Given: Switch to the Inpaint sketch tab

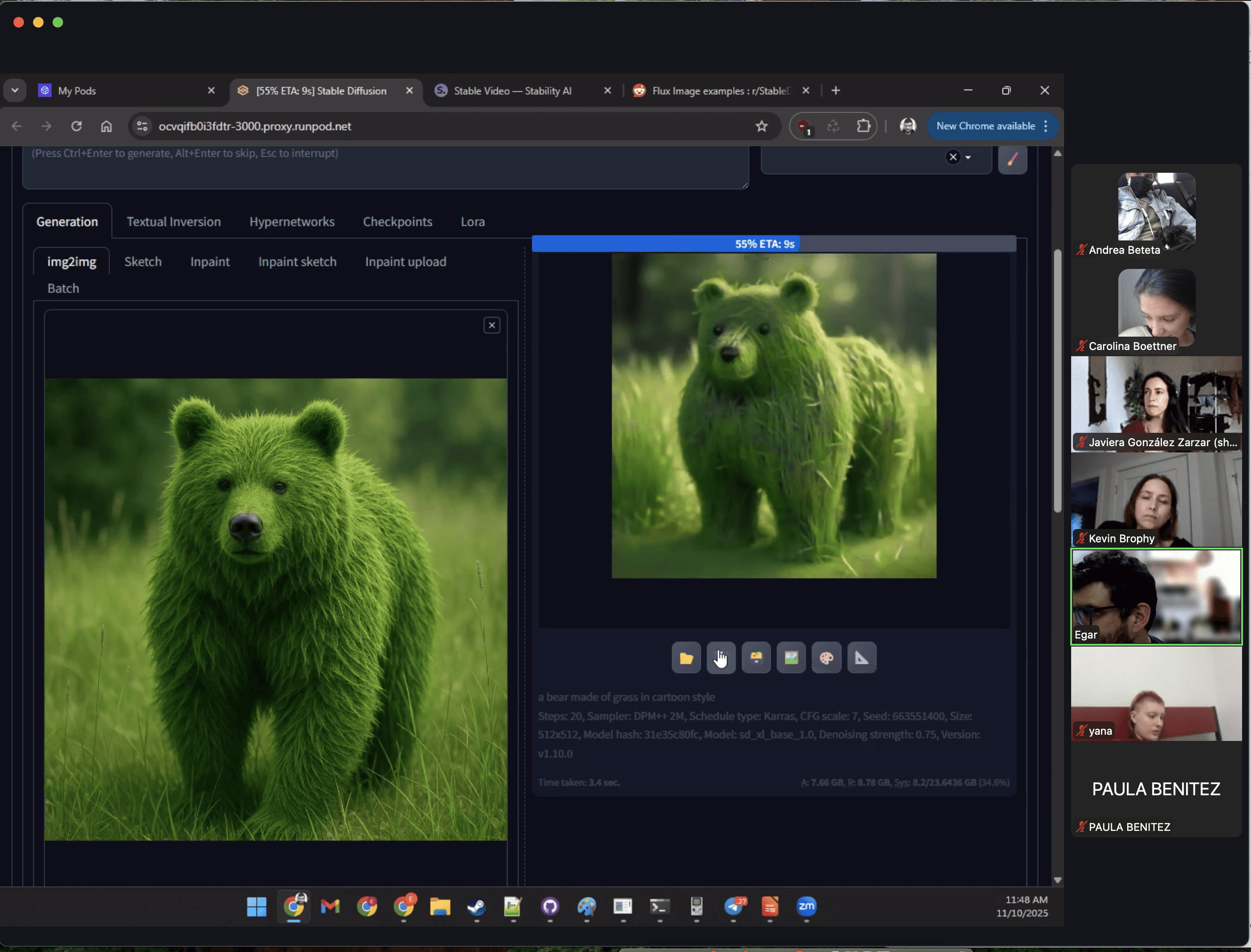Looking at the screenshot, I should [x=297, y=262].
